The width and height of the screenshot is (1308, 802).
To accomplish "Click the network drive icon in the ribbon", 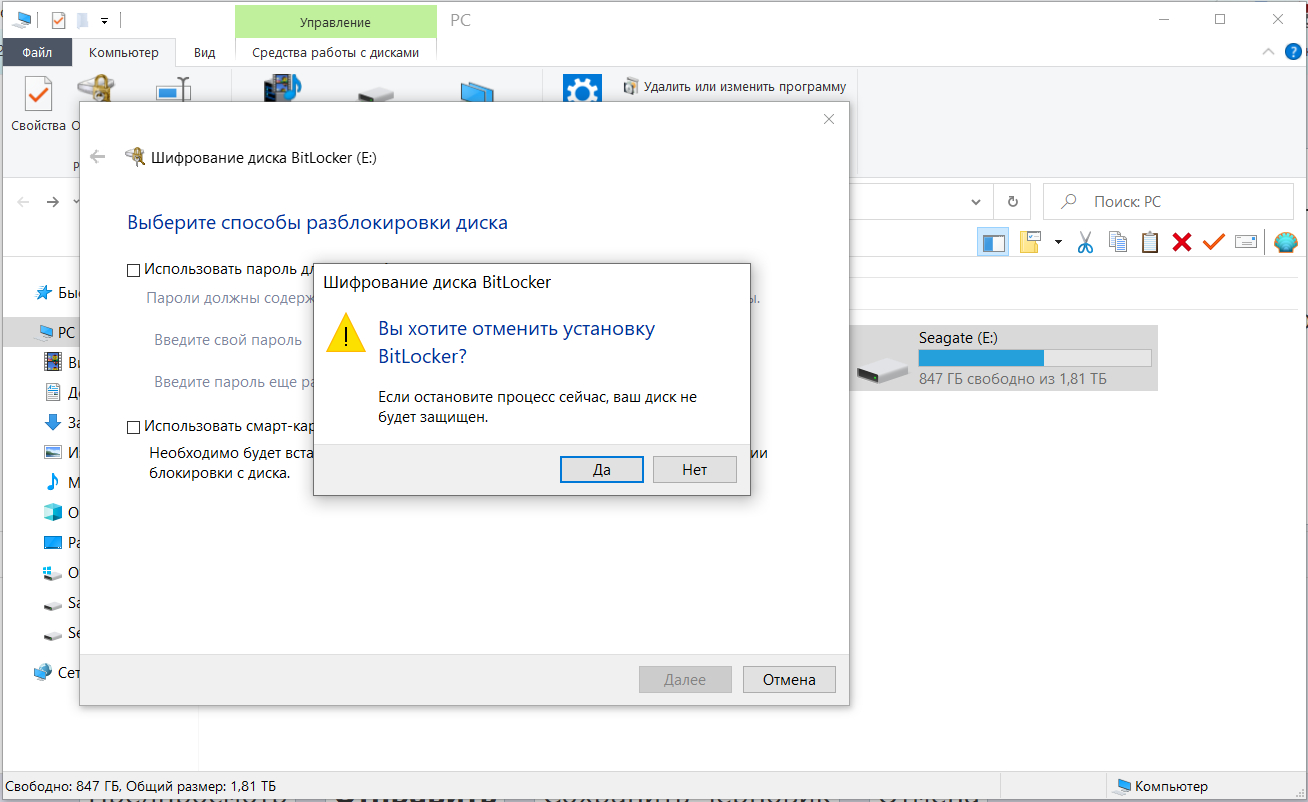I will (x=376, y=94).
